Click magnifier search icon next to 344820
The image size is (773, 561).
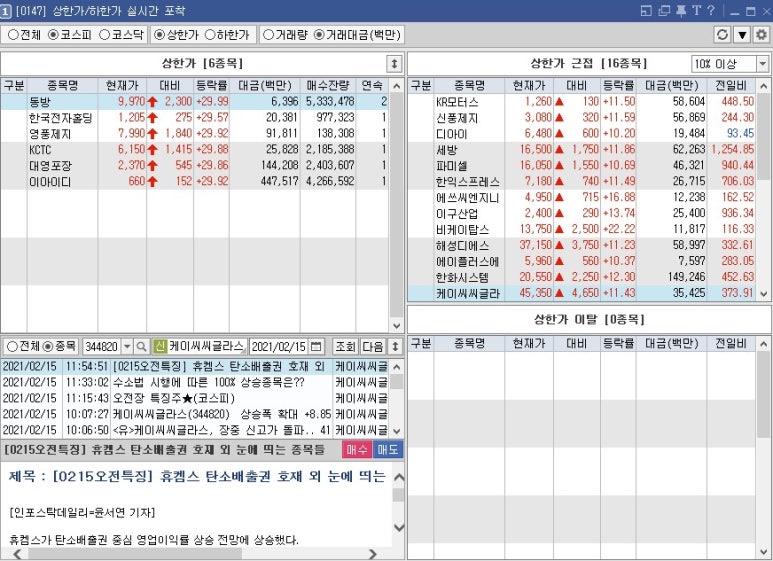pyautogui.click(x=141, y=347)
